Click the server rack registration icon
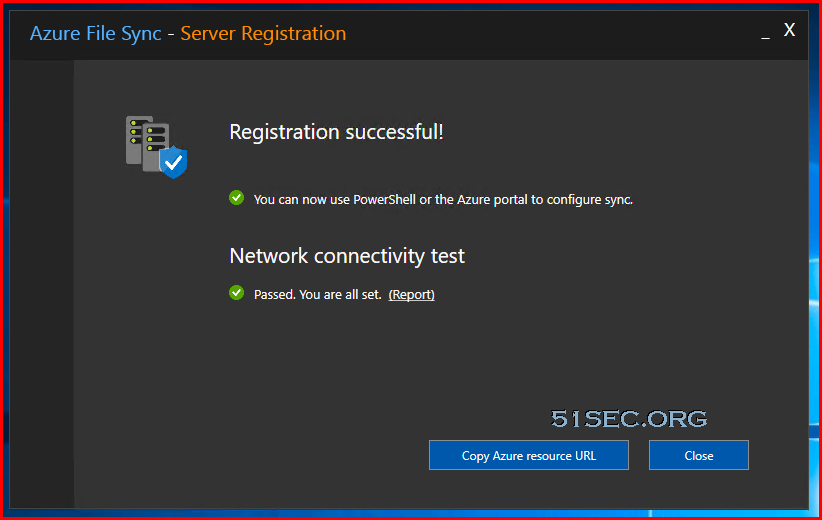 click(x=156, y=147)
